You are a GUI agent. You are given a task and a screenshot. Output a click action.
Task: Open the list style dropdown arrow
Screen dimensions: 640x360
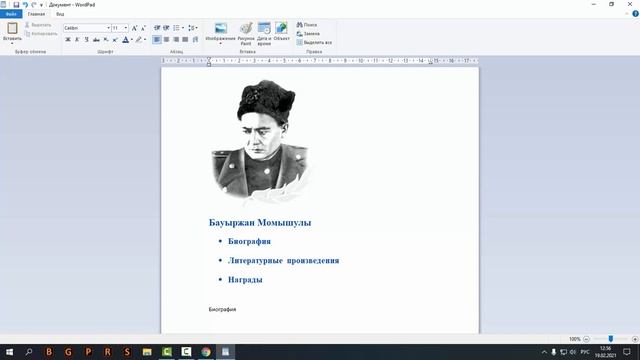tap(182, 28)
